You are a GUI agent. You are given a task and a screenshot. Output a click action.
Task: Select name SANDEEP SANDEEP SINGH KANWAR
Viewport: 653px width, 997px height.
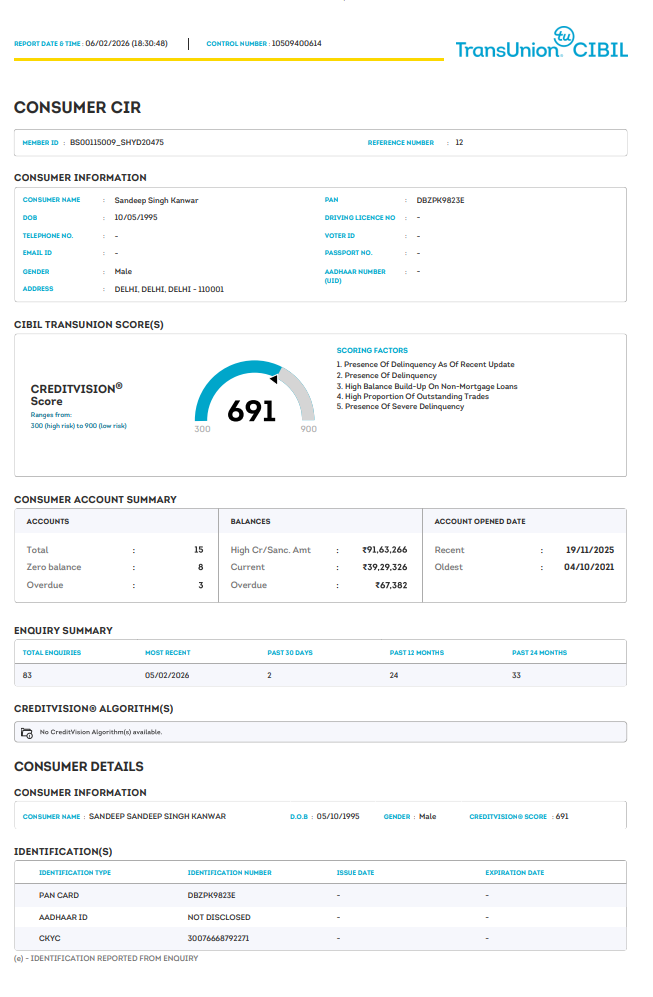(158, 816)
